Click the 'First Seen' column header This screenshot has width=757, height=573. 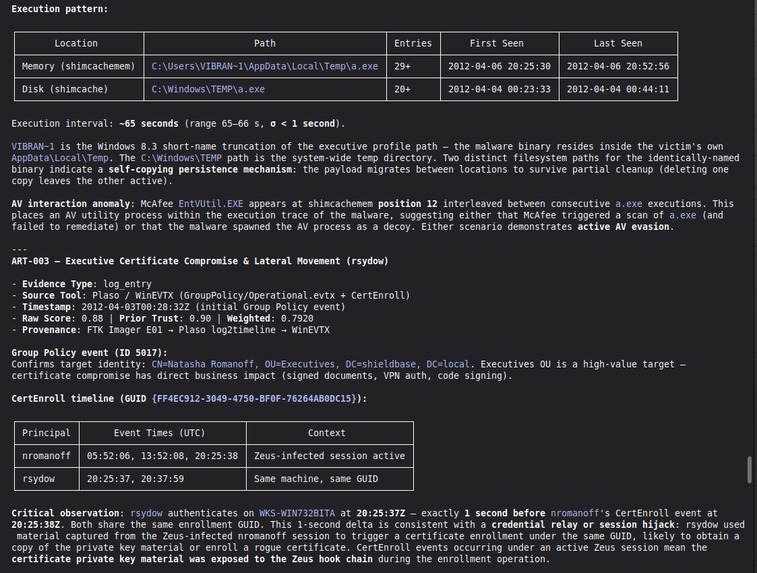[497, 43]
